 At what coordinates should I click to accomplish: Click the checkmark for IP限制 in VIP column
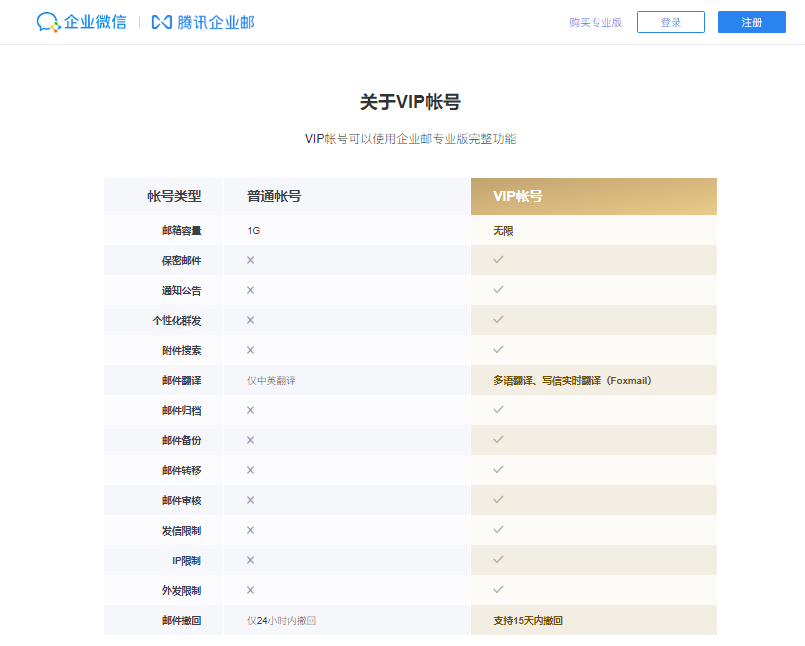click(x=497, y=560)
